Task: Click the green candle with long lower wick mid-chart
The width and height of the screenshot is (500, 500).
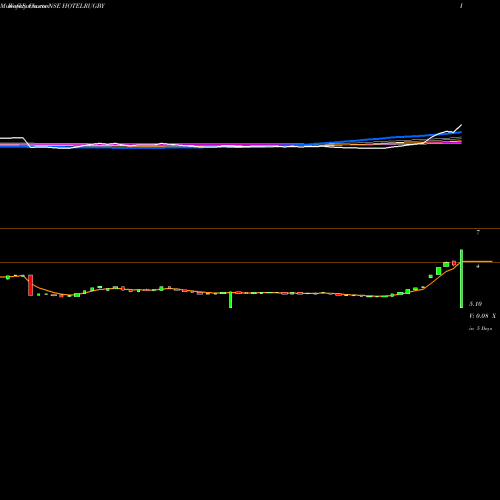Action: tap(230, 299)
